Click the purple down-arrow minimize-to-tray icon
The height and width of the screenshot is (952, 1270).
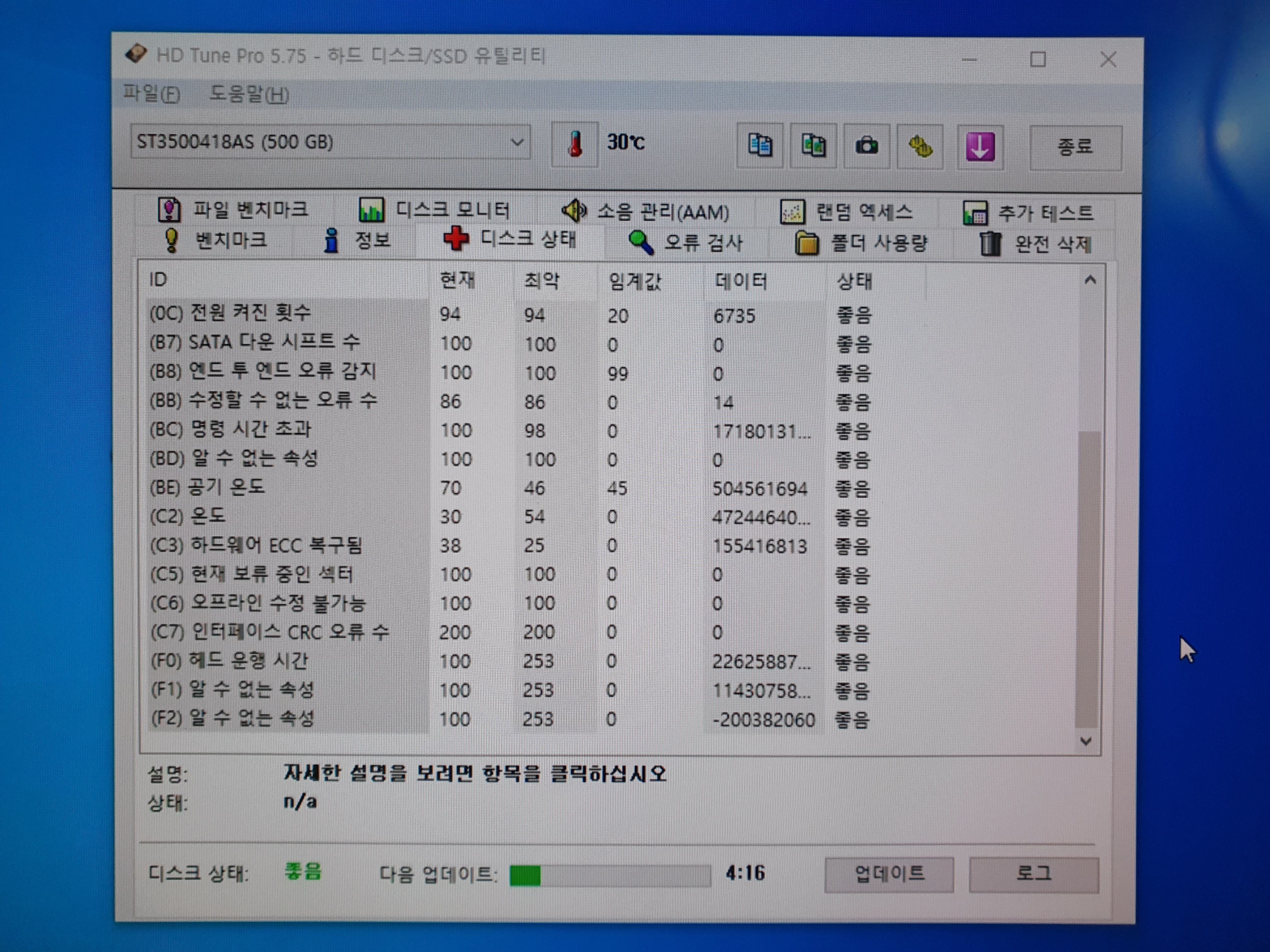980,147
